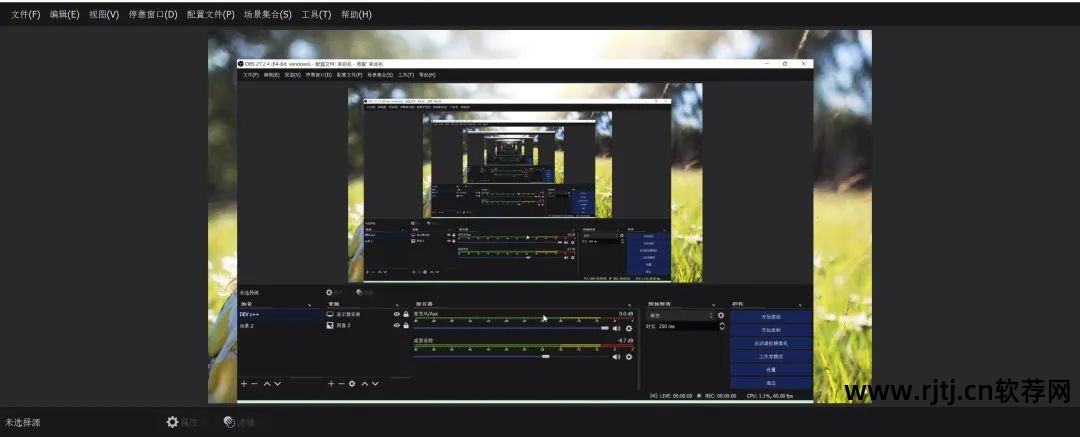Viewport: 1080px width, 437px height.
Task: Open the 工具(T) menu in top bar
Action: pyautogui.click(x=317, y=15)
